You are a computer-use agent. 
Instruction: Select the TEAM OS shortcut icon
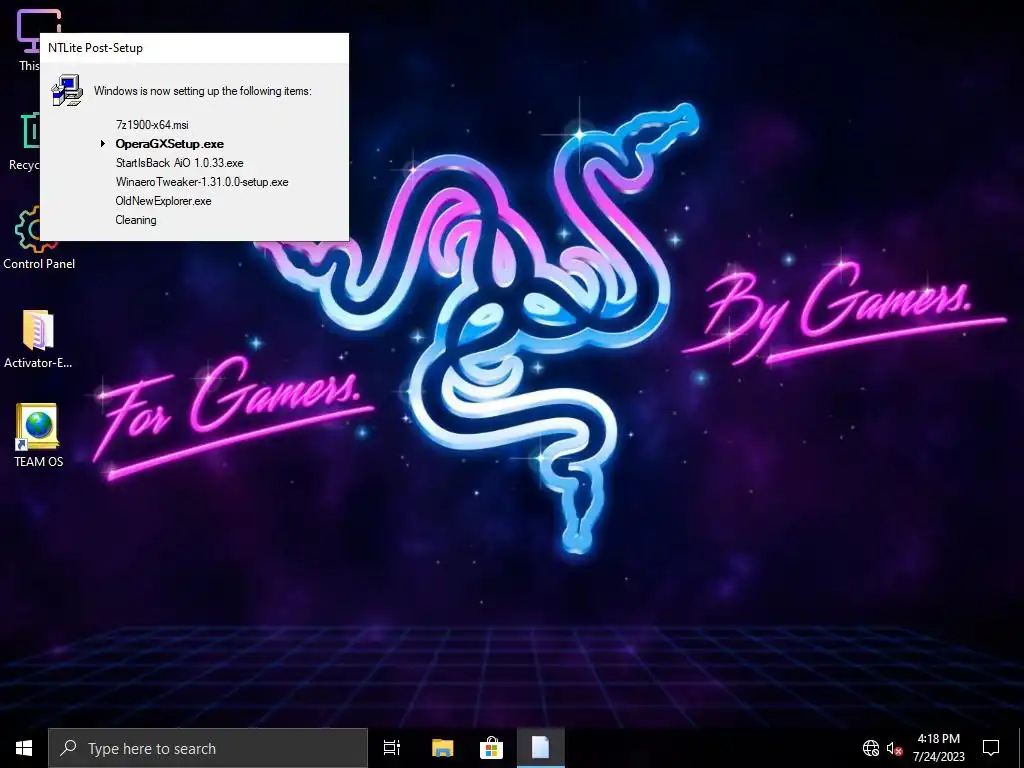[x=38, y=435]
